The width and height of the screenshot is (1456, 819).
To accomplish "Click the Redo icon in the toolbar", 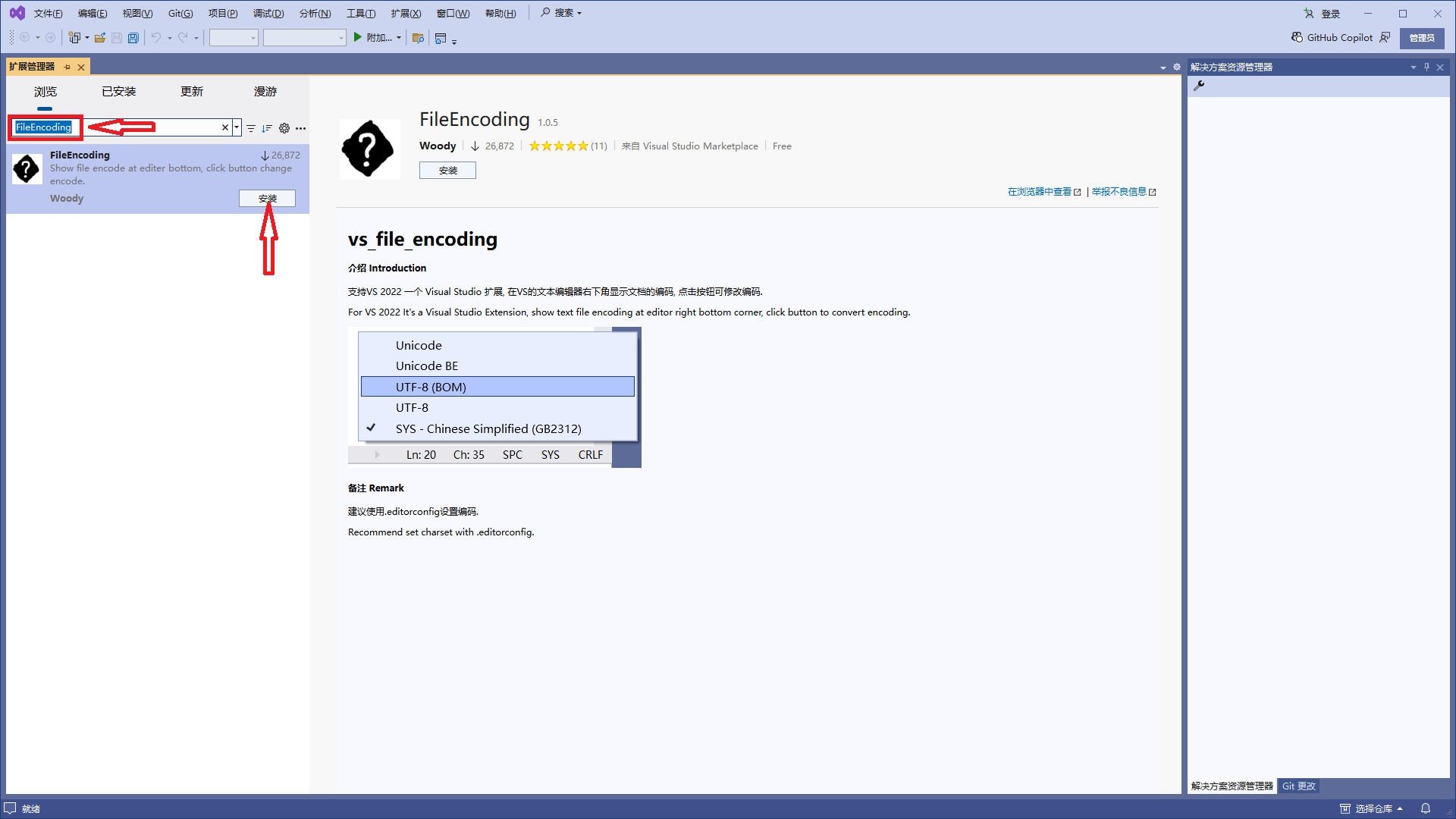I will tap(184, 37).
